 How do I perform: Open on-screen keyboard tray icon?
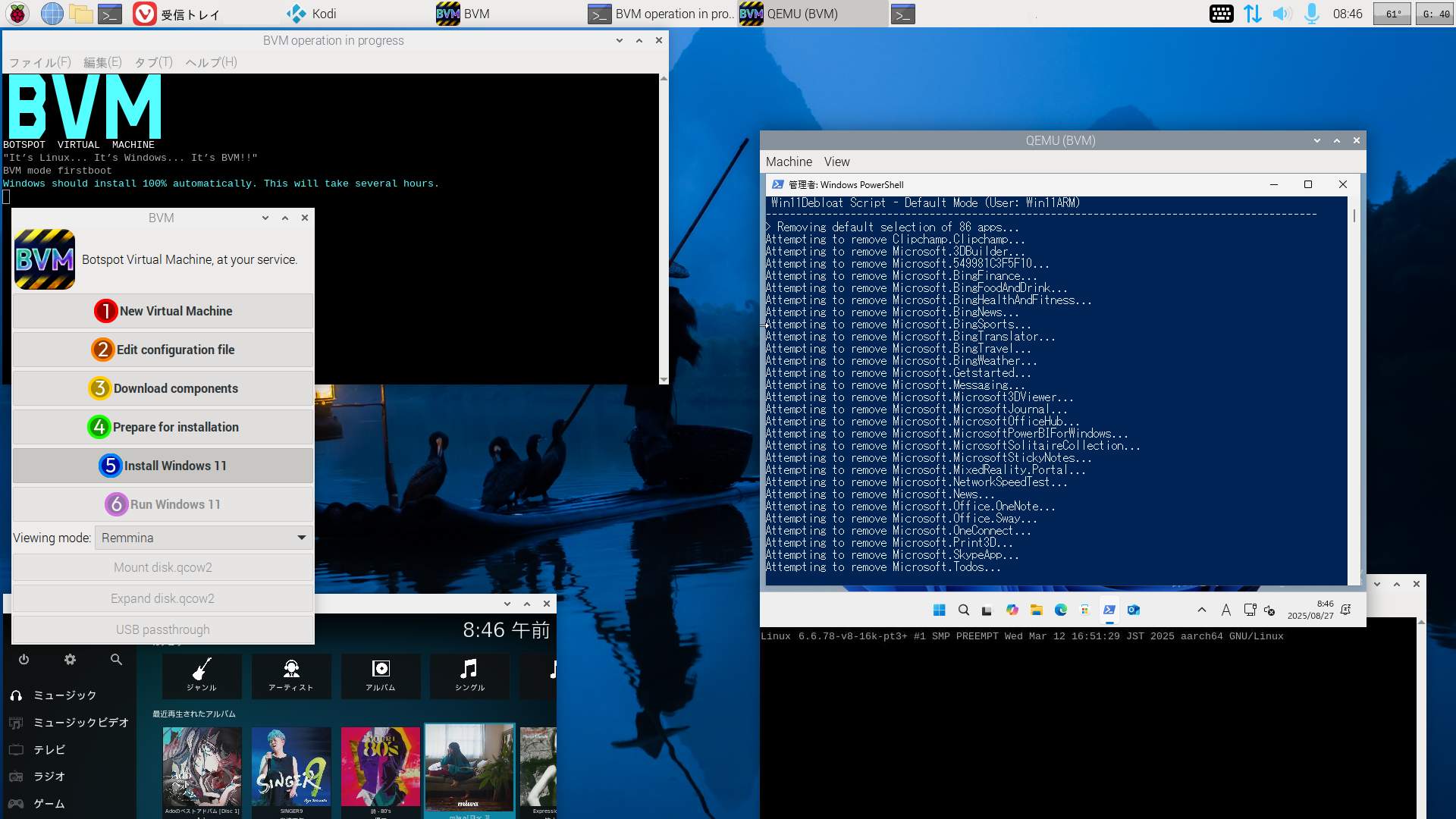click(1221, 14)
